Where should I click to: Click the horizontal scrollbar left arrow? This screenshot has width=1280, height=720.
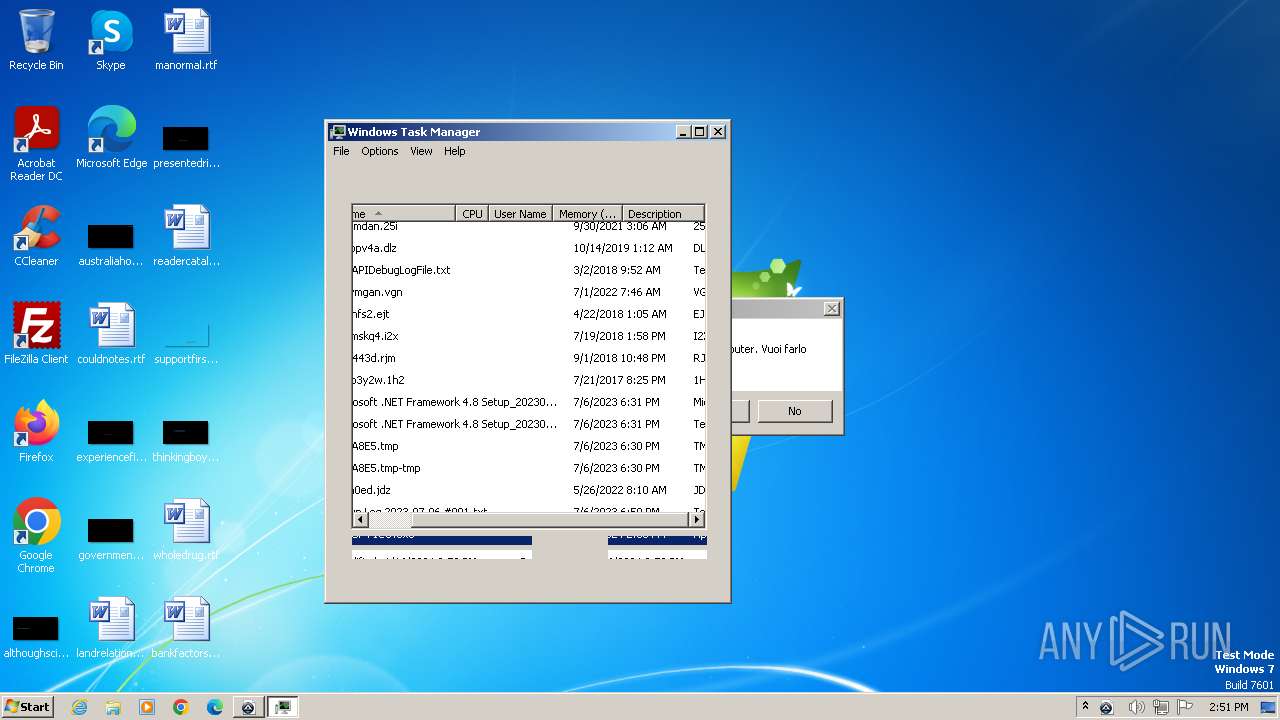coord(359,519)
